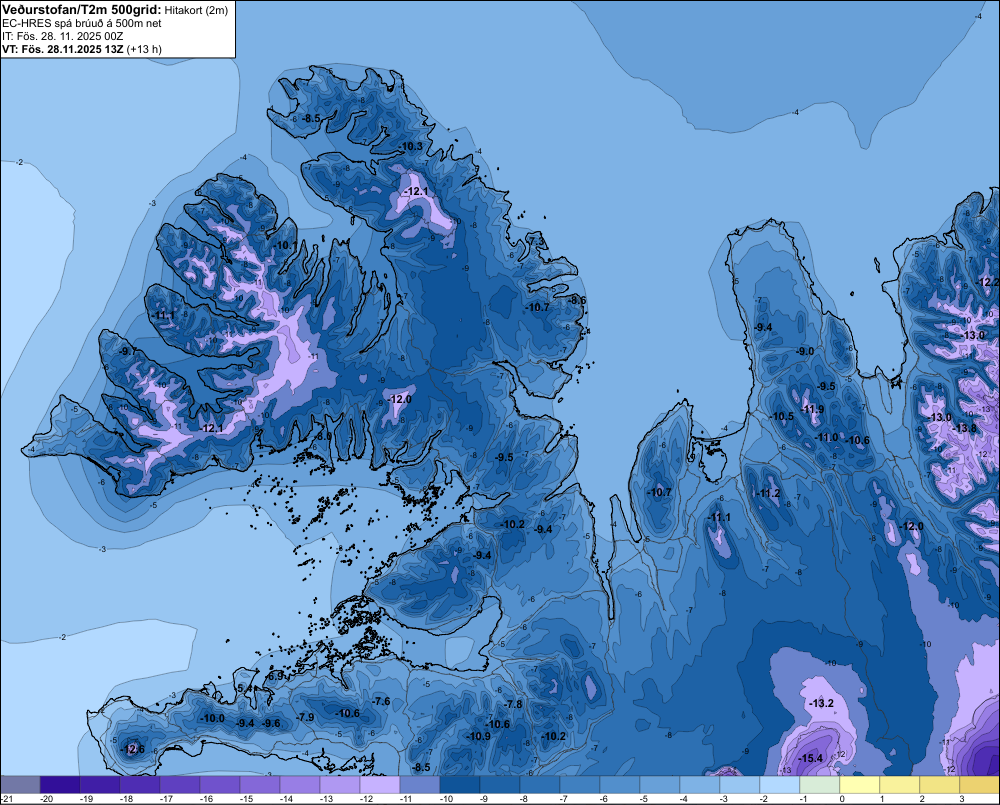
Task: Click the -5.4 temperature value
Action: (246, 689)
